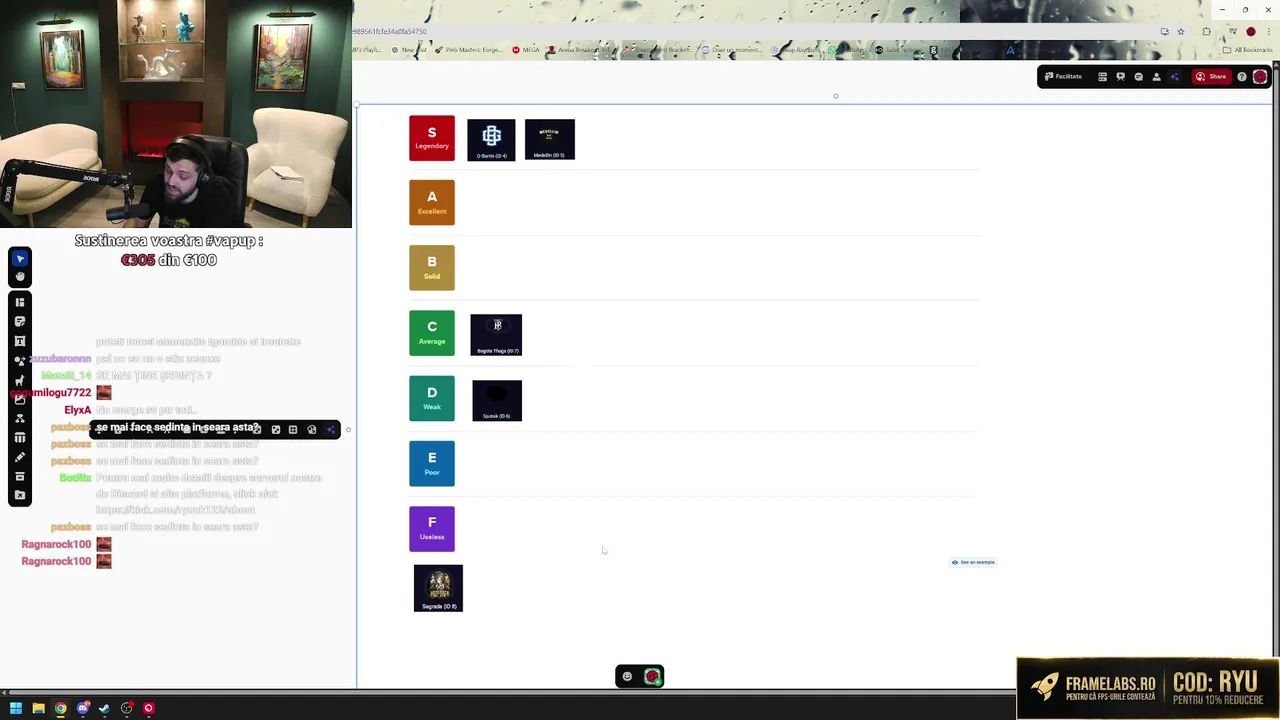Select the image insert tool
The image size is (1280, 720).
20,399
